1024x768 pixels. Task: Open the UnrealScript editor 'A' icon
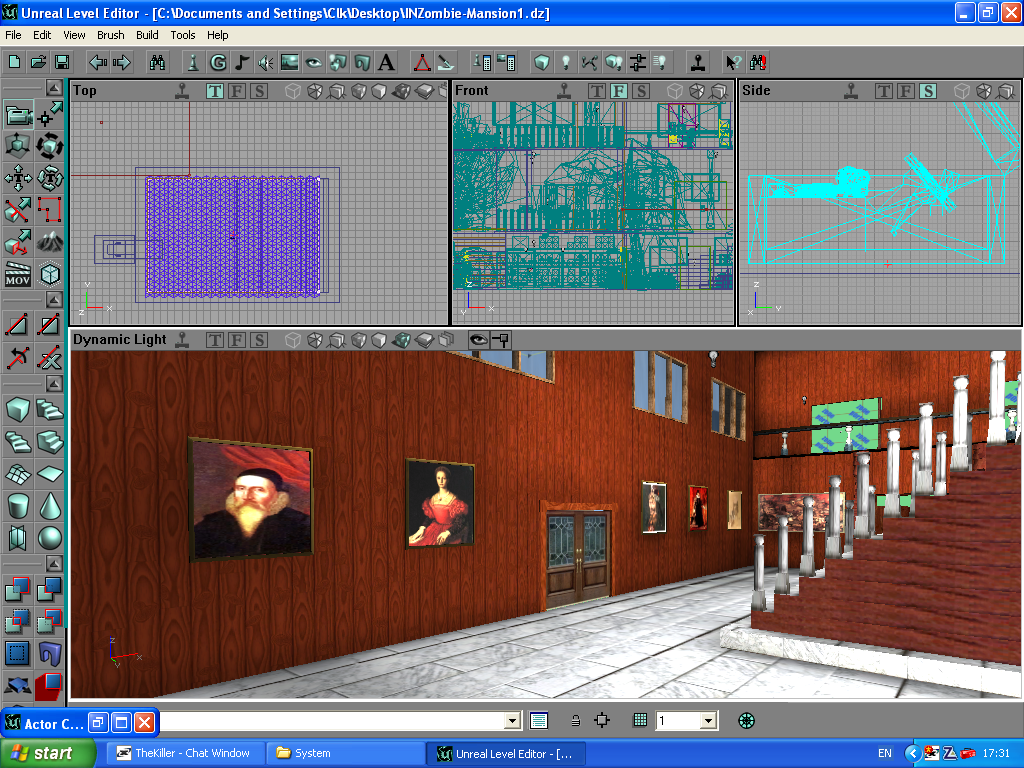click(386, 62)
